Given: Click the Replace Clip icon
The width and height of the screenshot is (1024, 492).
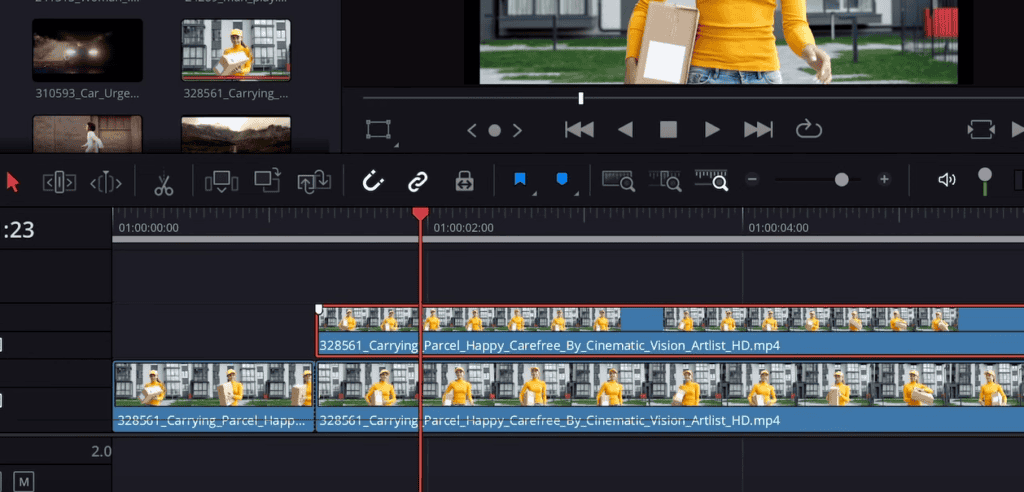Looking at the screenshot, I should [x=314, y=182].
